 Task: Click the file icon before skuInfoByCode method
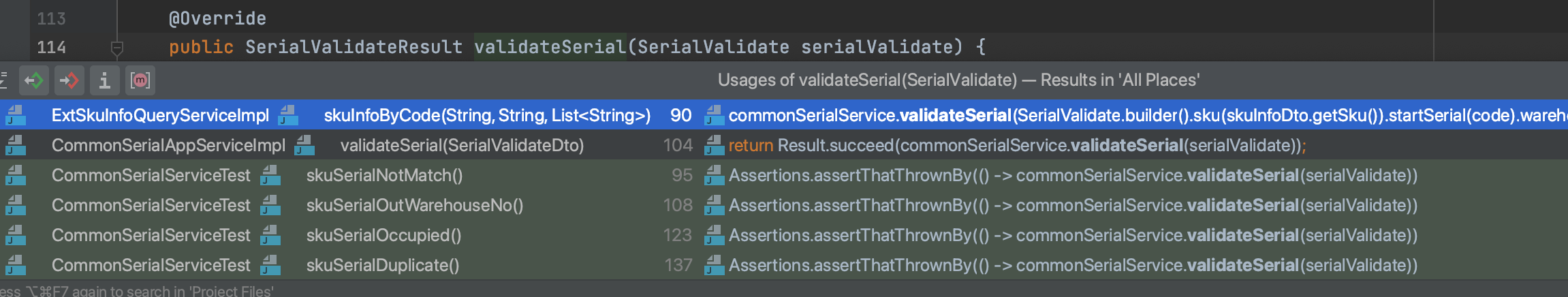[288, 115]
